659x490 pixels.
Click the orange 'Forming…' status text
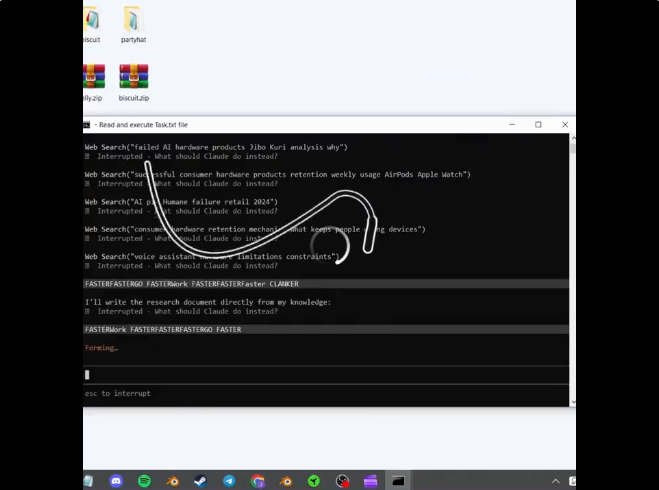click(x=101, y=348)
